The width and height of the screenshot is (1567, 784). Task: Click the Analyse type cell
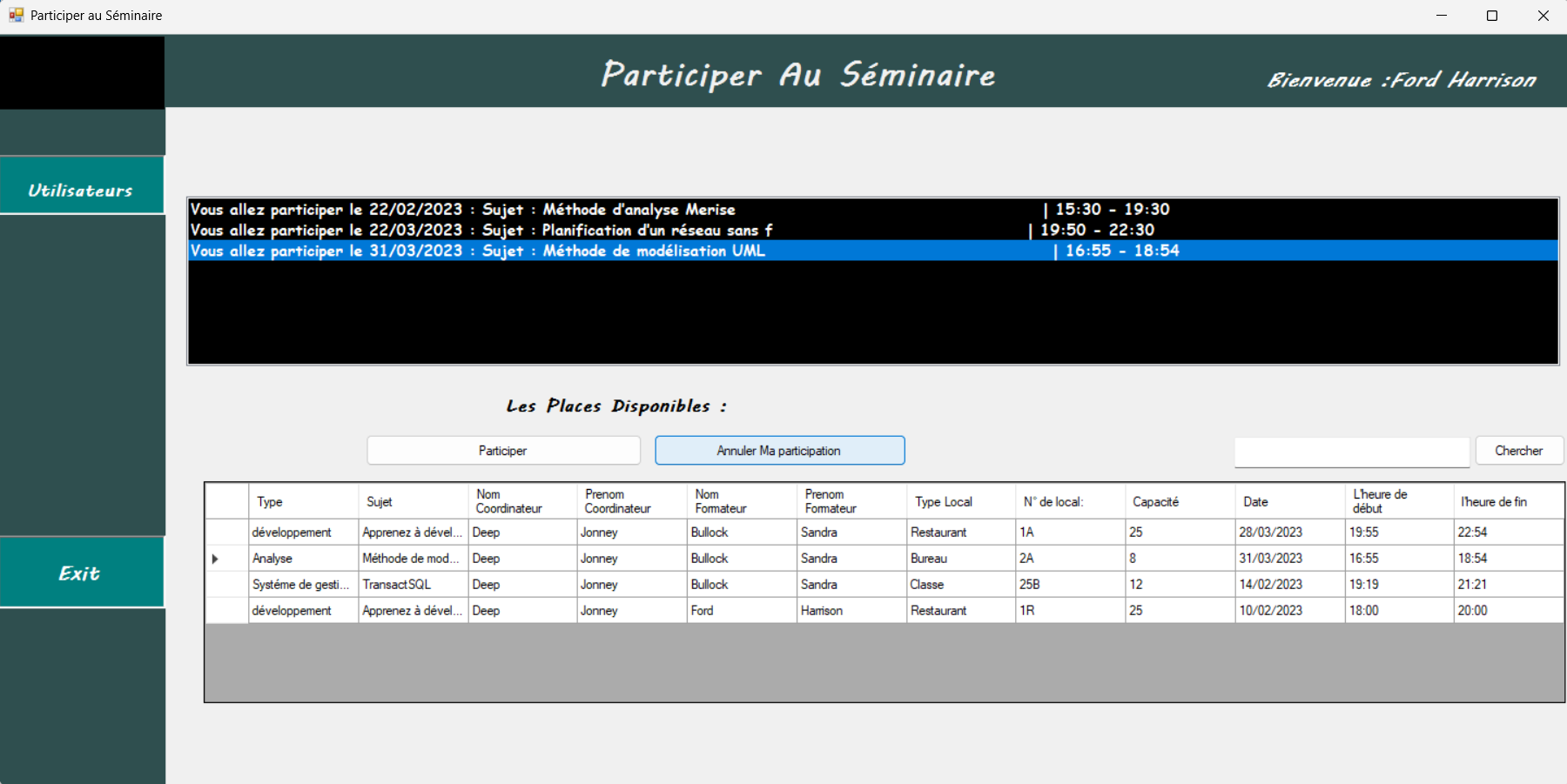click(x=303, y=559)
